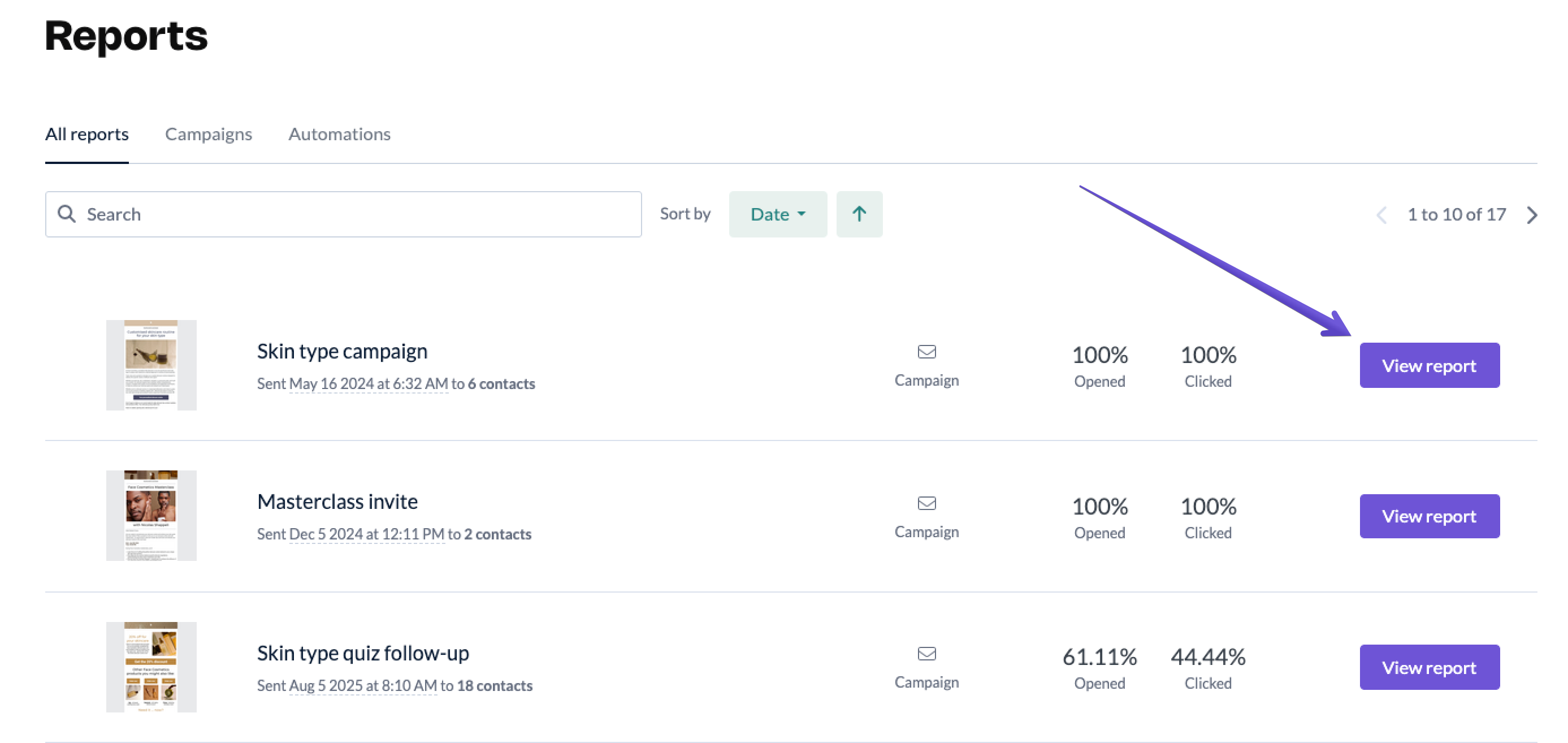Select the All reports tab
The height and width of the screenshot is (743, 1568).
coord(86,134)
